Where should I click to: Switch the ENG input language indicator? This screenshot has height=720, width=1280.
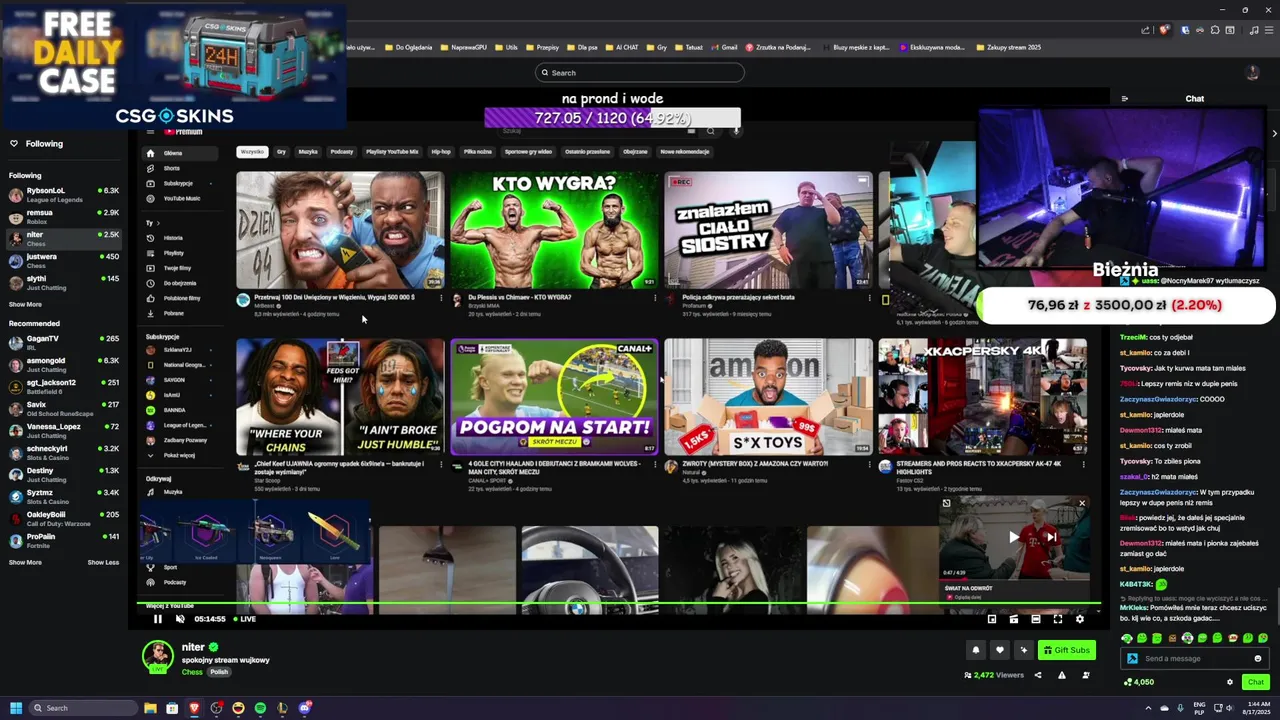1199,708
